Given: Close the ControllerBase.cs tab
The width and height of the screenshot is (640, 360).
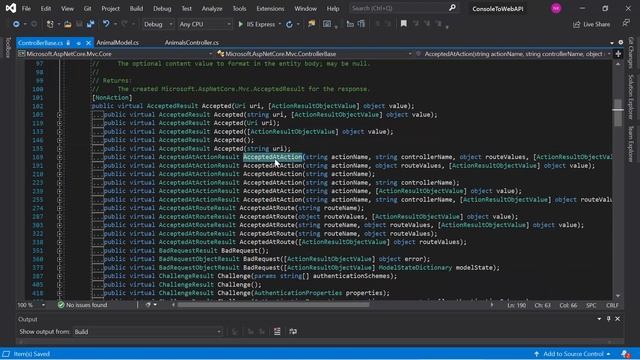Looking at the screenshot, I should pyautogui.click(x=88, y=42).
